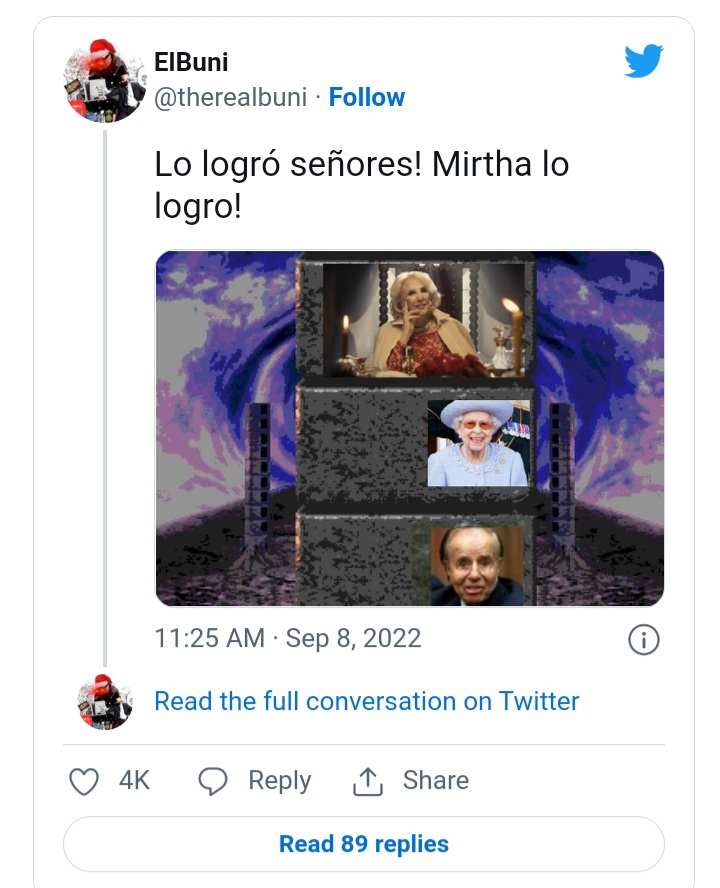Viewport: 720px width, 888px height.
Task: Click the Share text label
Action: click(x=435, y=781)
